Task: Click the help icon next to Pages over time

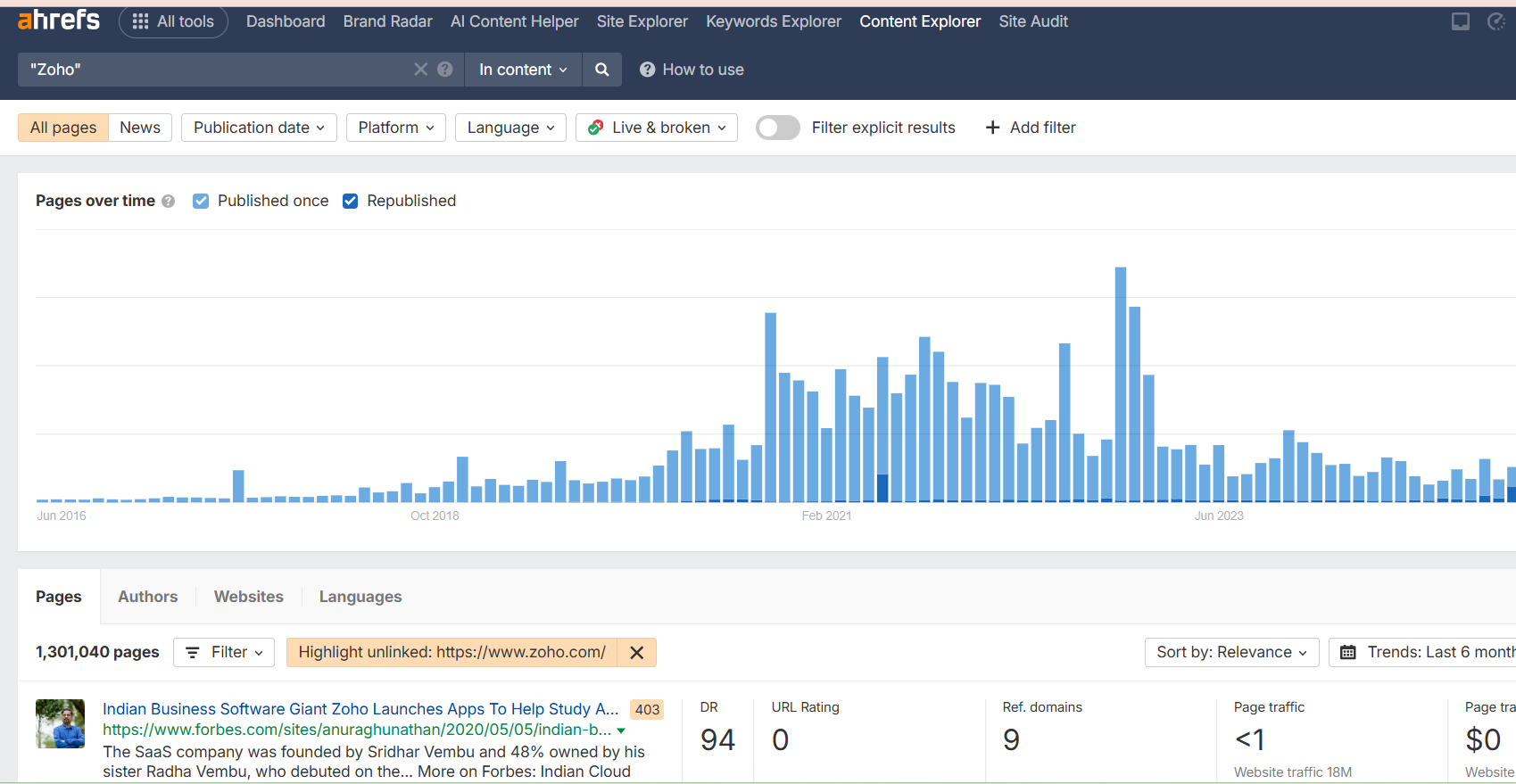Action: click(x=168, y=202)
